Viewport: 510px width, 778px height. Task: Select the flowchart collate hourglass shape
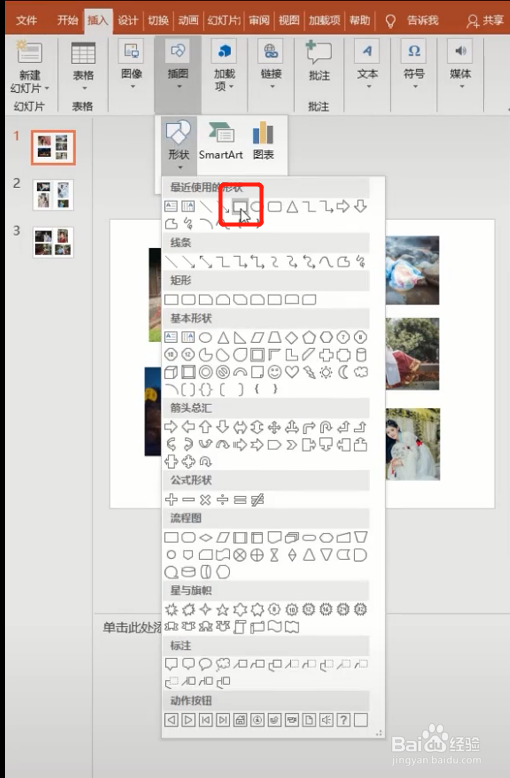(274, 555)
